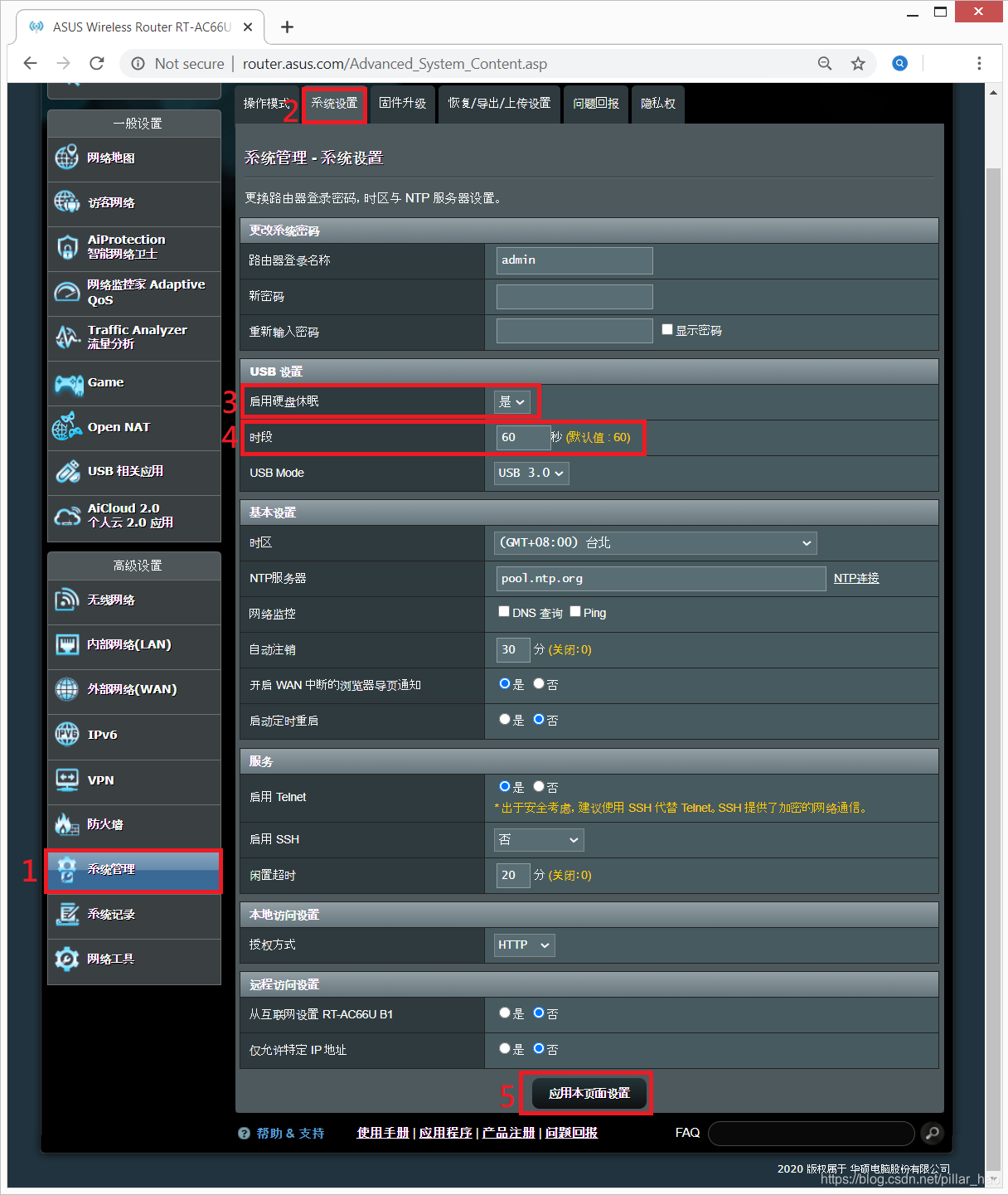1008x1195 pixels.
Task: Open 网络工具 network tools icon
Action: [67, 959]
